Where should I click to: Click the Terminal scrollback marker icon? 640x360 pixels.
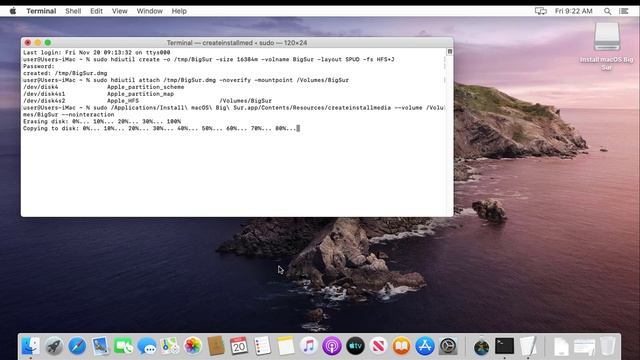pos(449,52)
